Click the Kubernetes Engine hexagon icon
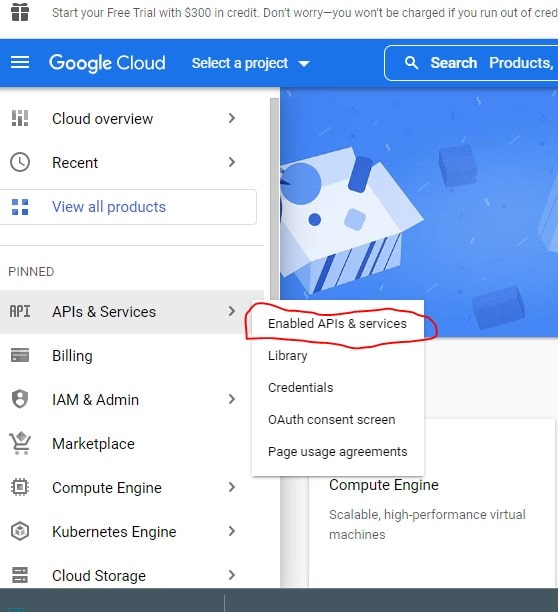Image resolution: width=558 pixels, height=612 pixels. [x=20, y=531]
